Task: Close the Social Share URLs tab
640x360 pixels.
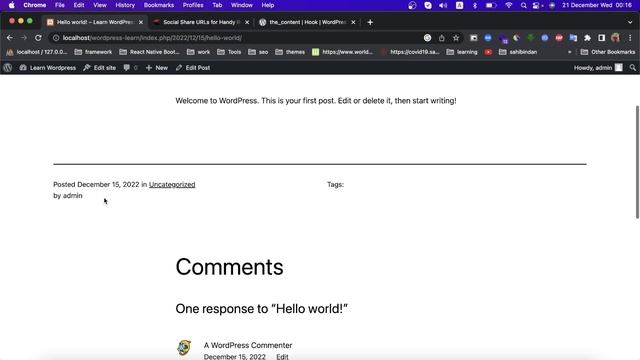Action: click(247, 22)
